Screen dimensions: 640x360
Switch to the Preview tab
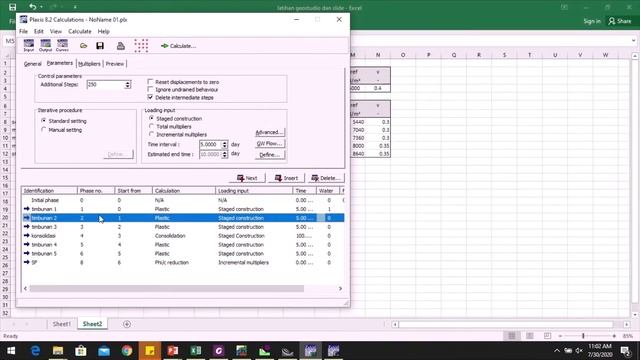(x=115, y=64)
